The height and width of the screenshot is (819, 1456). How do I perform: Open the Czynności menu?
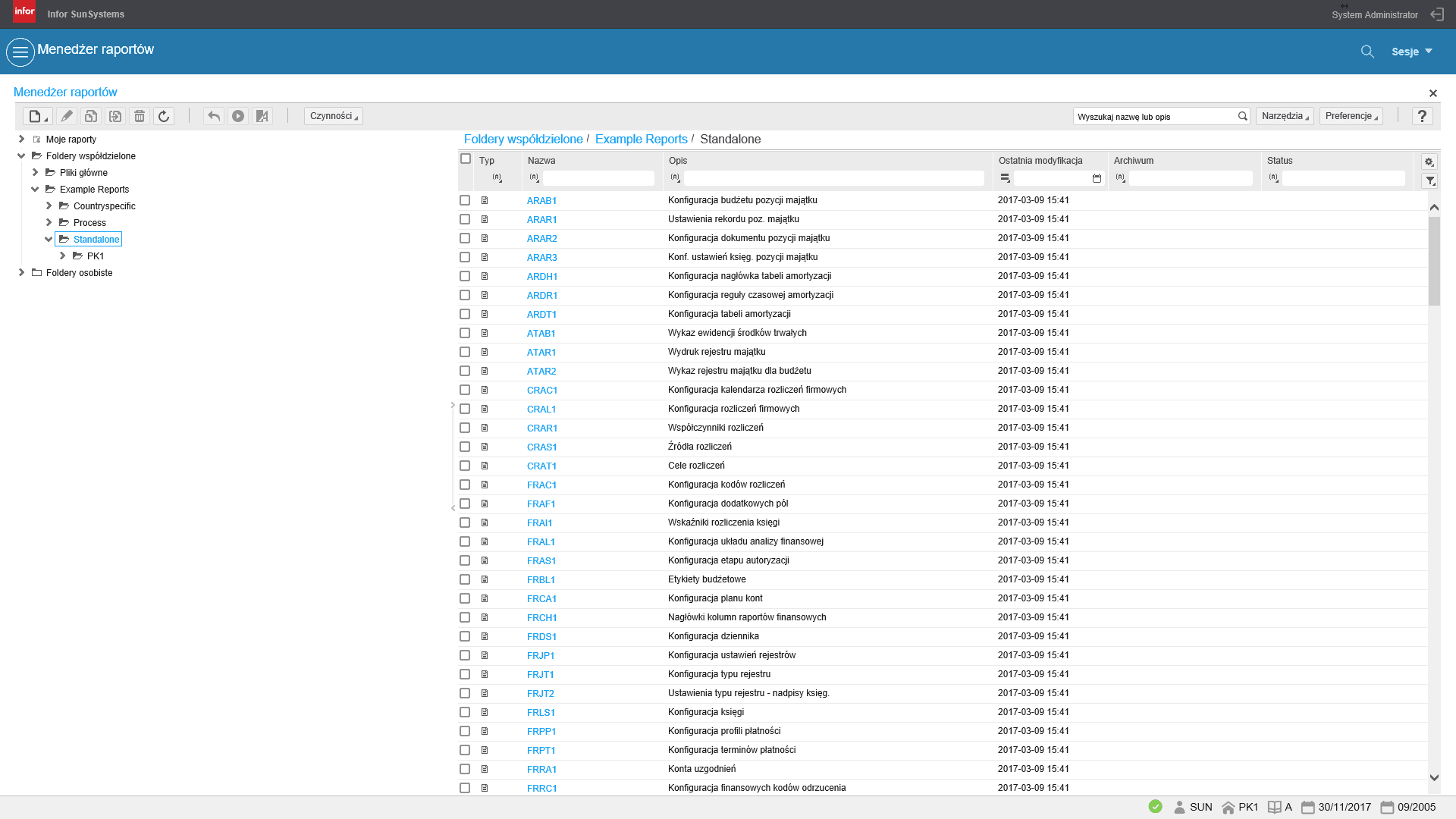click(x=333, y=116)
